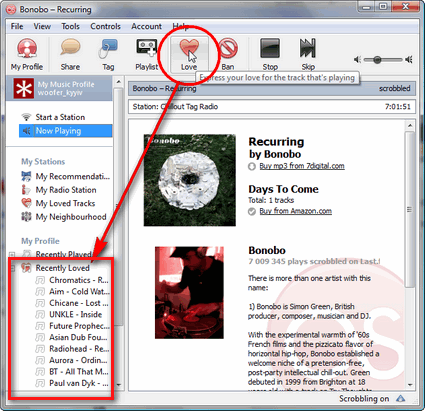Ban the current track
This screenshot has height=411, width=425.
click(x=228, y=54)
